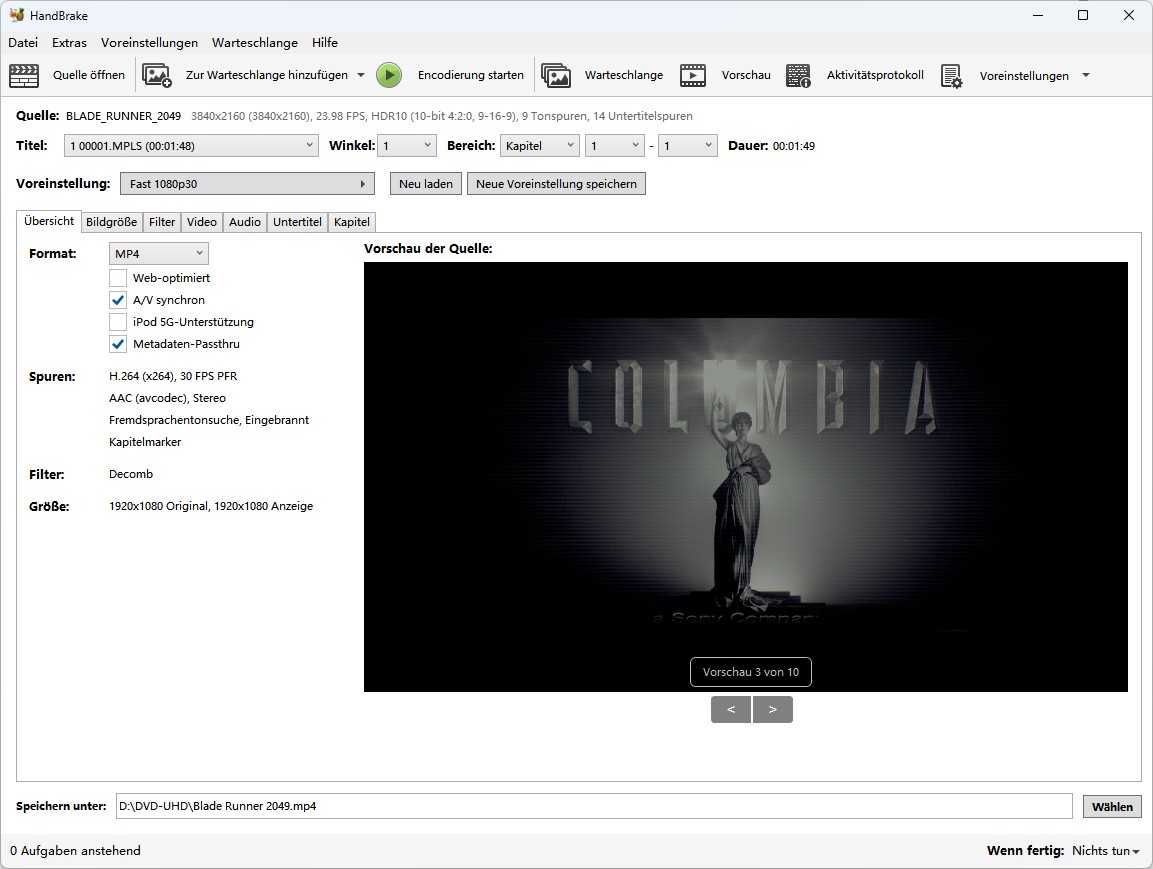Switch to the Audio tab
Screen dimensions: 1153x869
245,222
